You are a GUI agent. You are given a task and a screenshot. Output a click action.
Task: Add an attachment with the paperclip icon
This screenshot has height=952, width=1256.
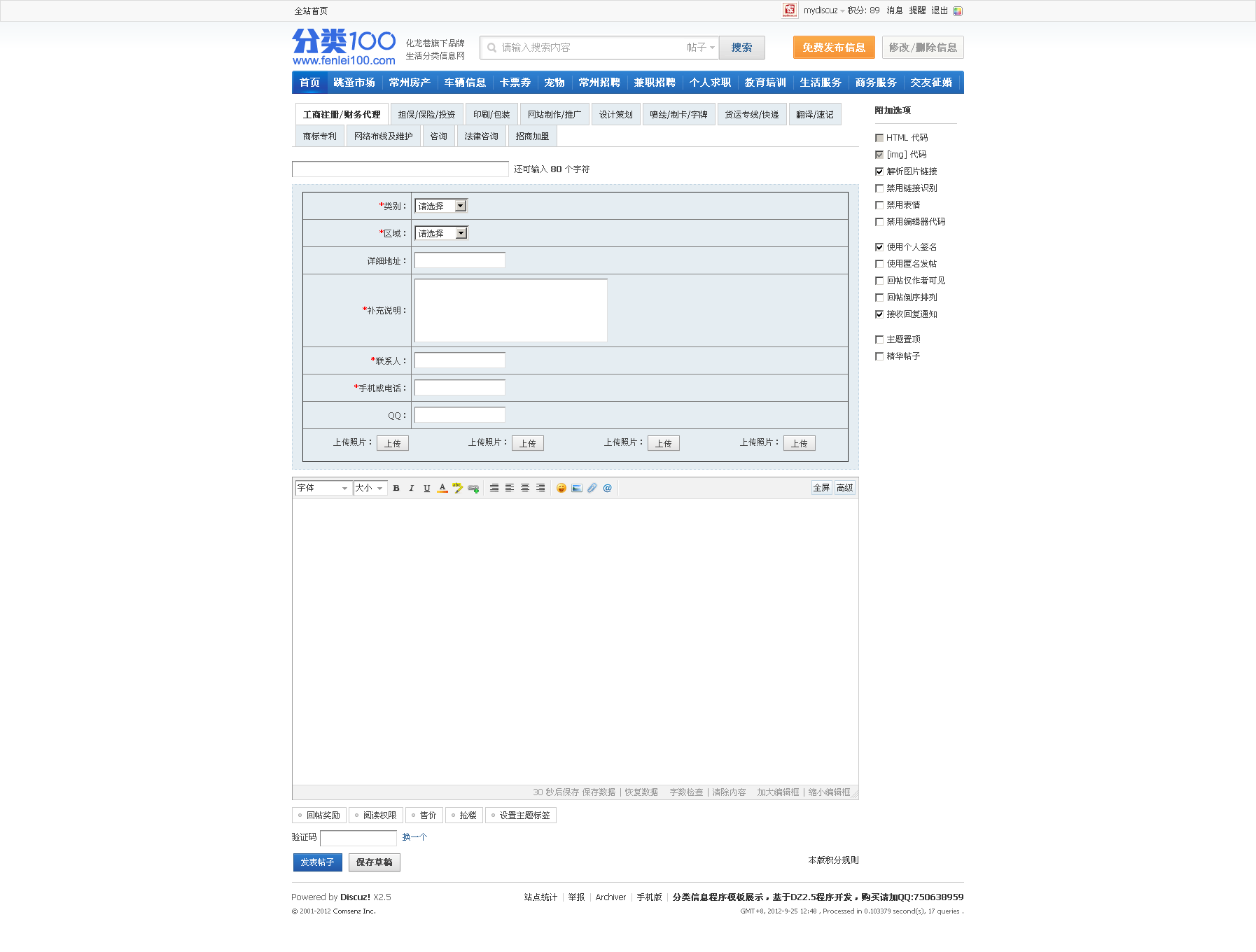coord(592,488)
